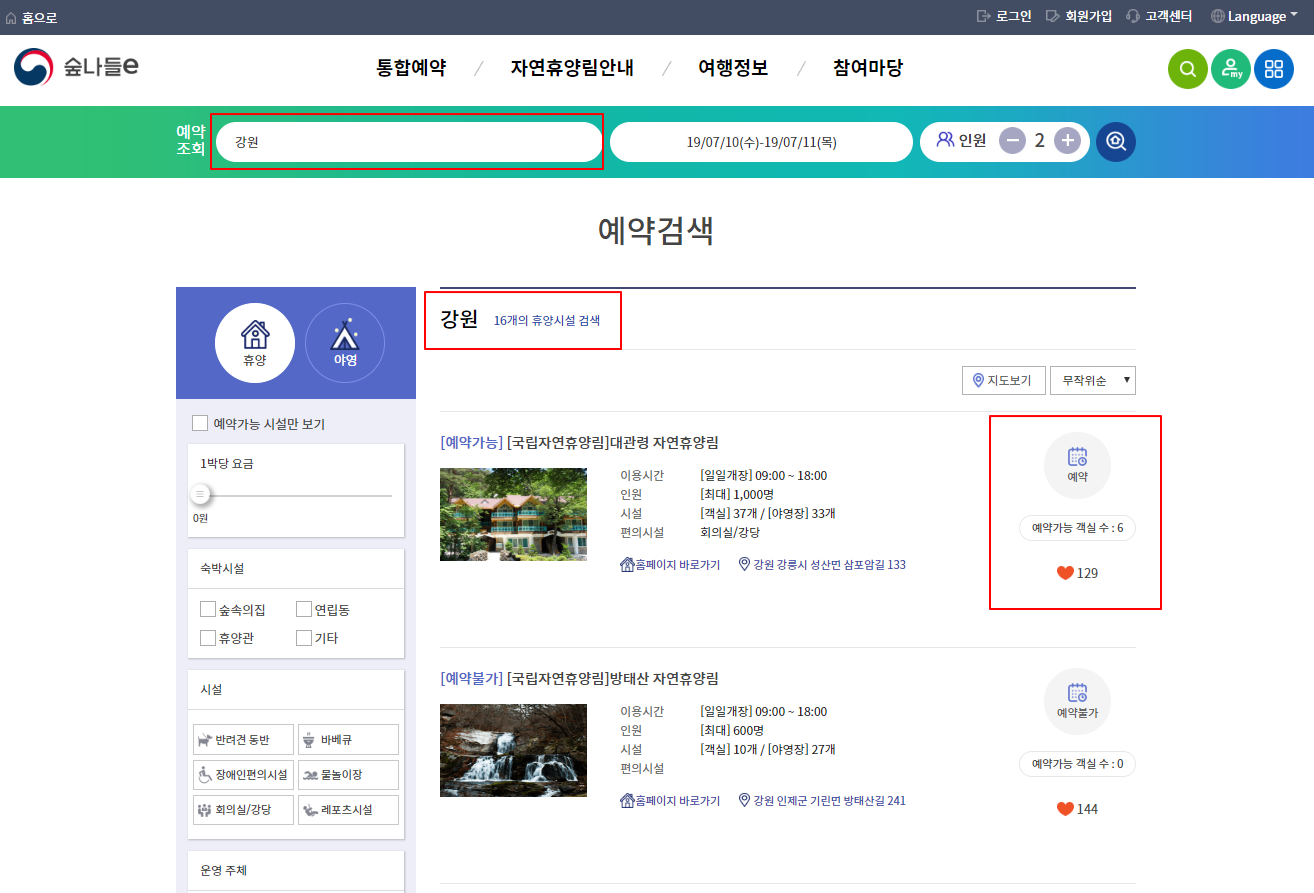Click 회원가입 in the top bar
1314x893 pixels.
point(1079,16)
